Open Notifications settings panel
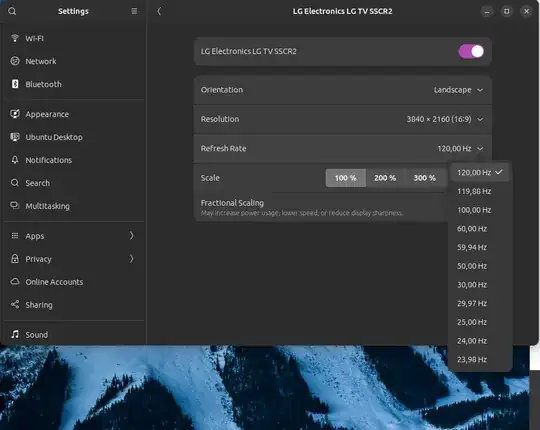This screenshot has height=430, width=540. point(74,160)
